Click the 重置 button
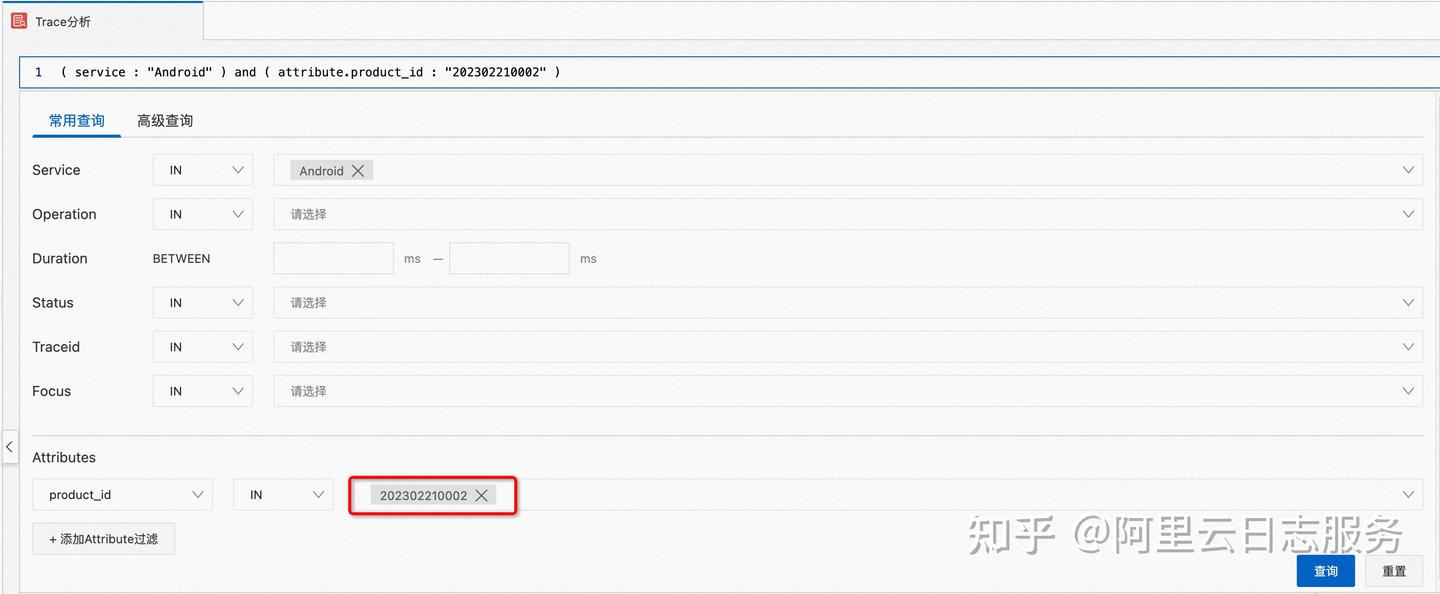Image resolution: width=1440 pixels, height=594 pixels. (1394, 571)
